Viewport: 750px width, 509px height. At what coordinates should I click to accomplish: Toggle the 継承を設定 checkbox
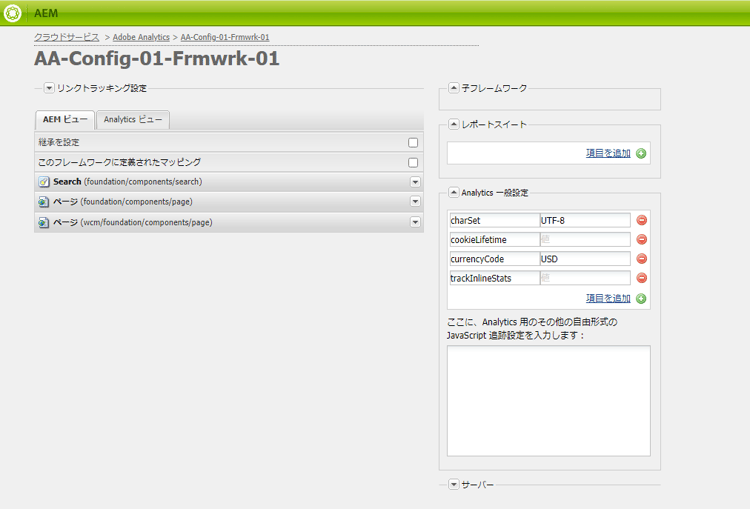point(413,143)
